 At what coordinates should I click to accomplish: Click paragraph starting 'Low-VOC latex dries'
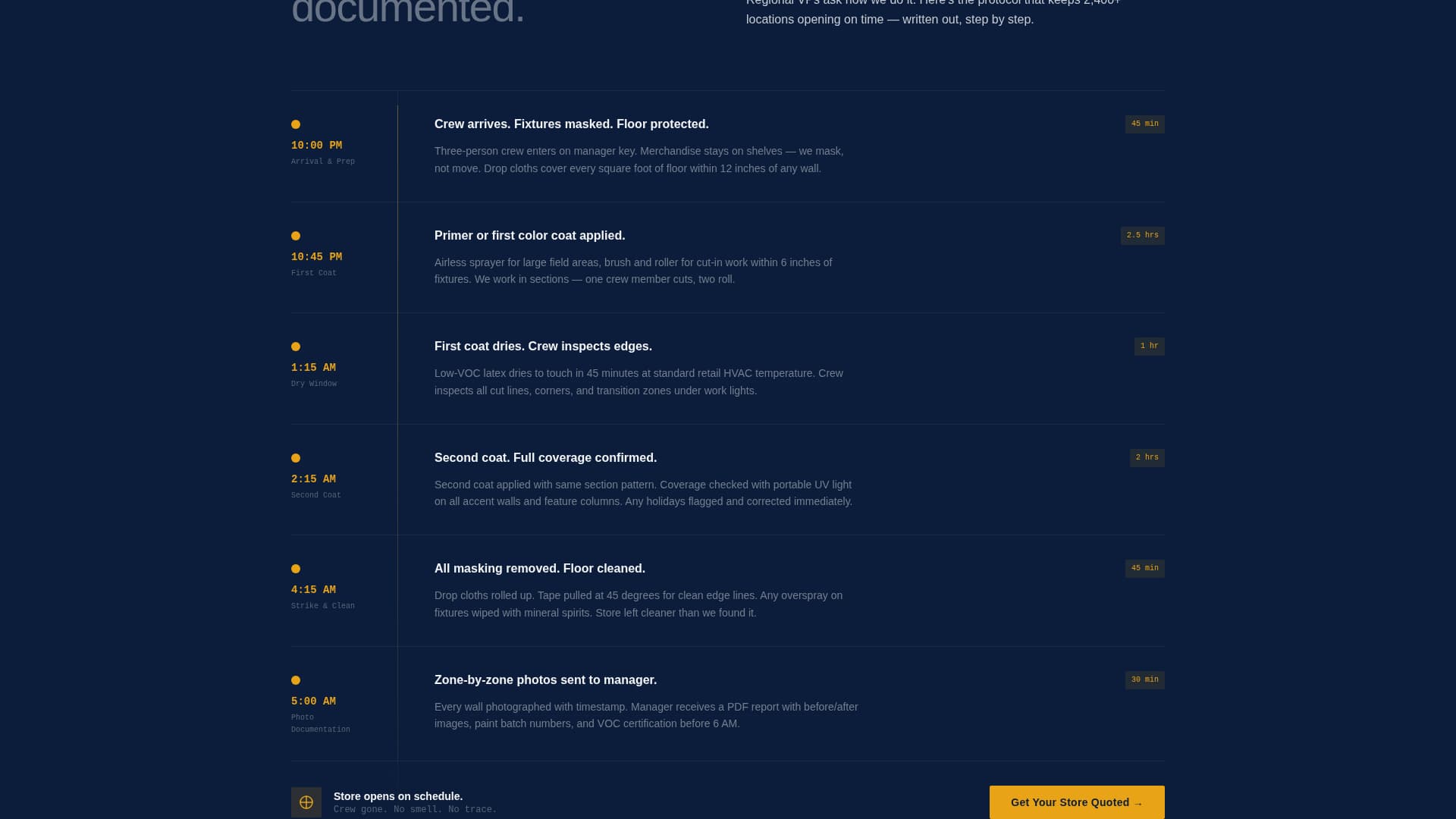[639, 382]
